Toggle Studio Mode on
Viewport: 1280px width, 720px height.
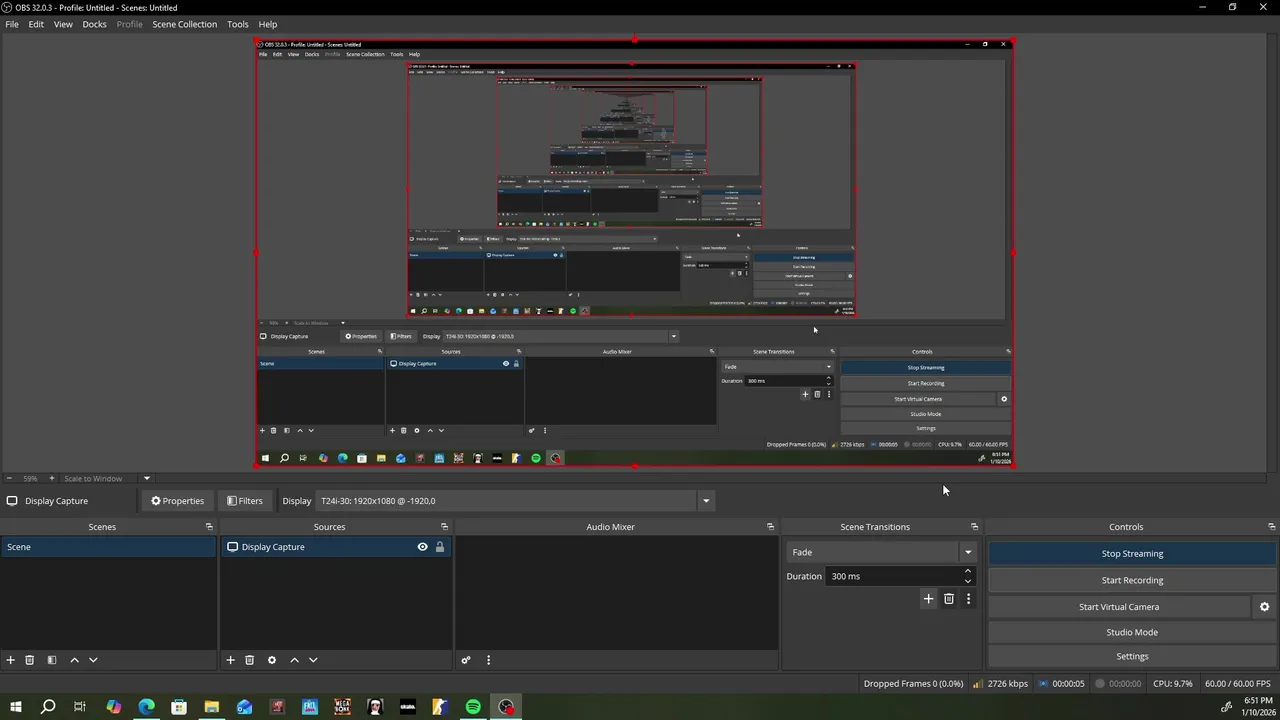pyautogui.click(x=1132, y=632)
